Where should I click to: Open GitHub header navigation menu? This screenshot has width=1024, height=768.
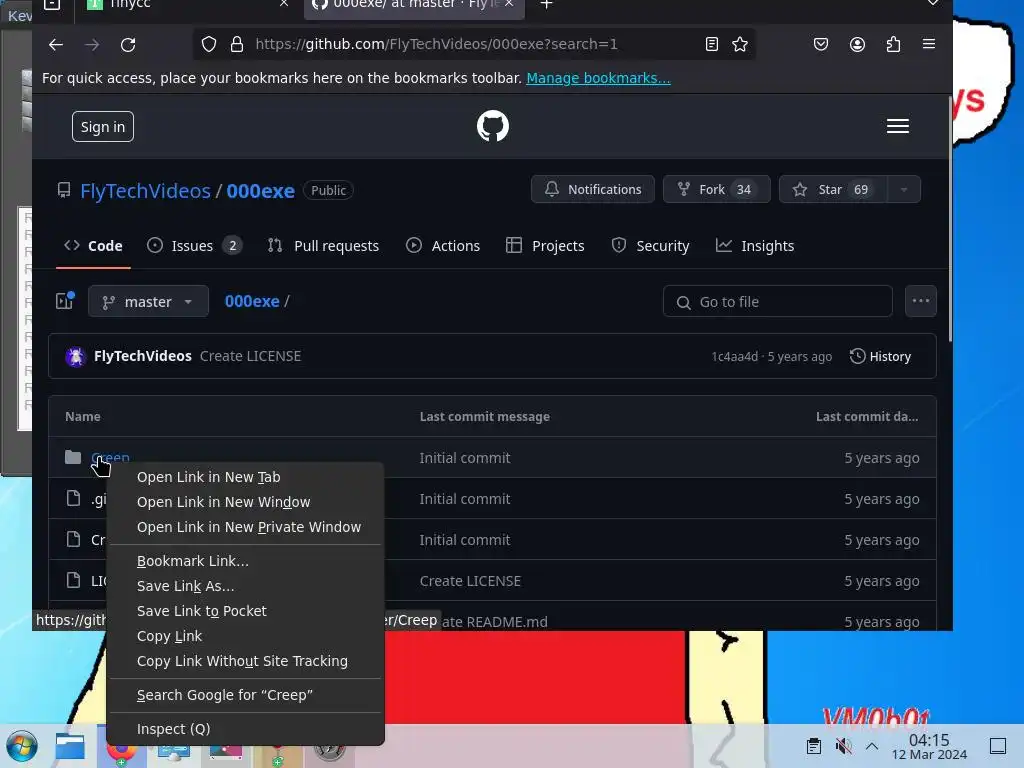point(898,126)
